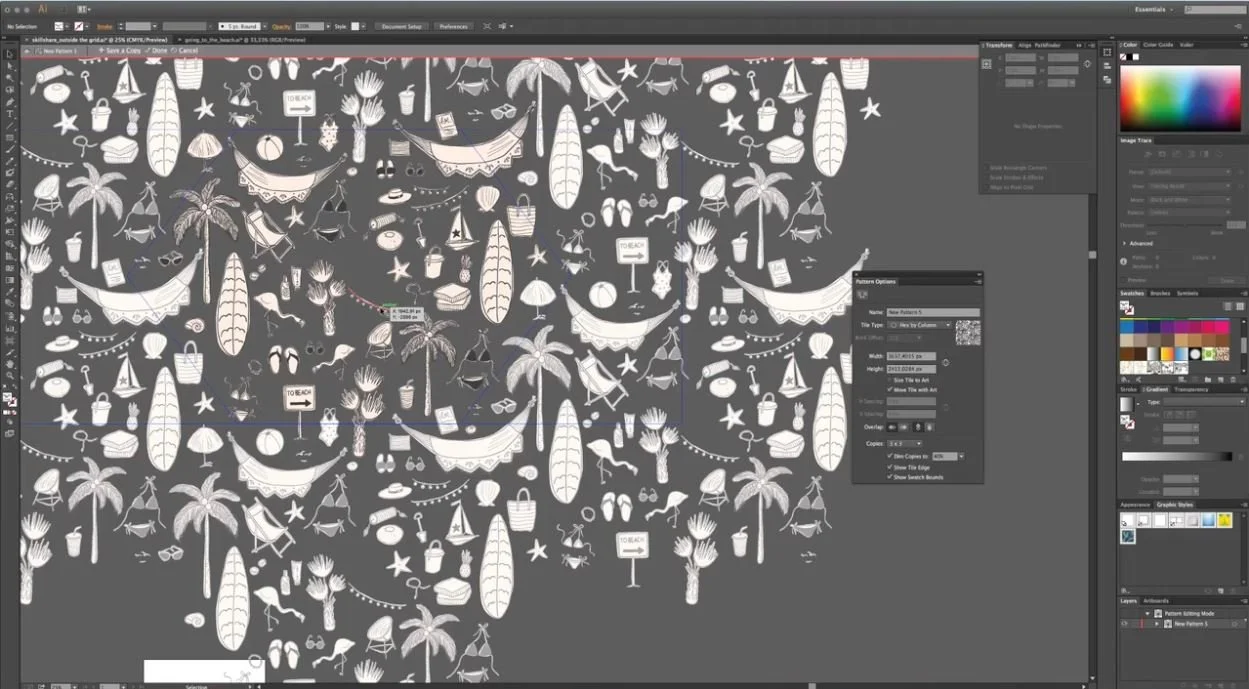Screen dimensions: 1249x689
Task: Select the blue swatch in Swatches panel
Action: point(1127,326)
